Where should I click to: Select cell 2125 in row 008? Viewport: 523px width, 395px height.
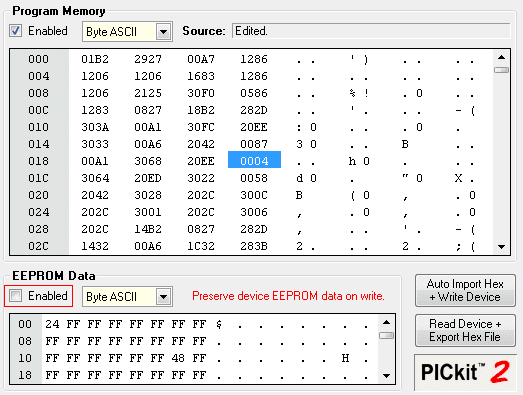pos(148,93)
